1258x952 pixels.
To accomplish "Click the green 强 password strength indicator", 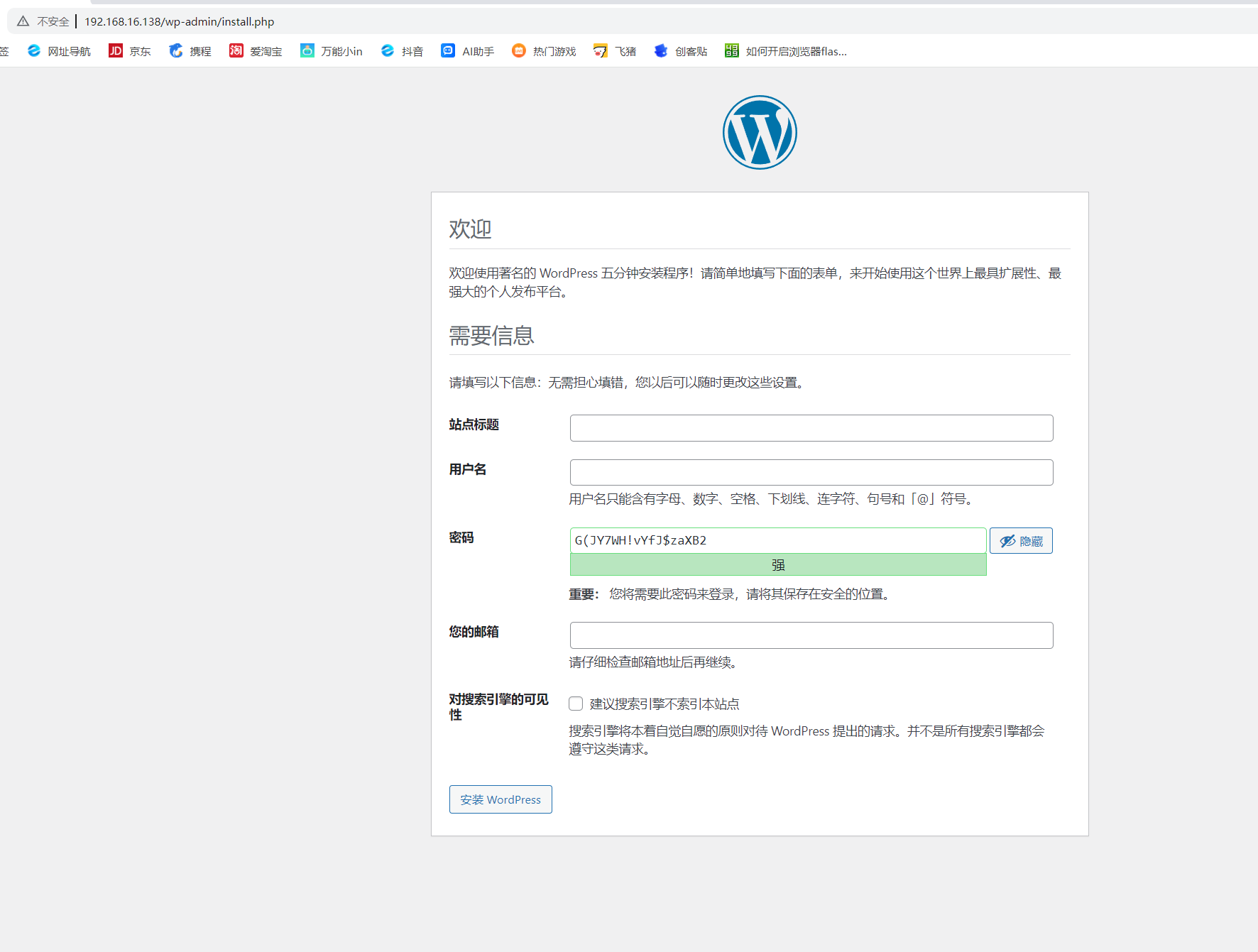I will 778,564.
